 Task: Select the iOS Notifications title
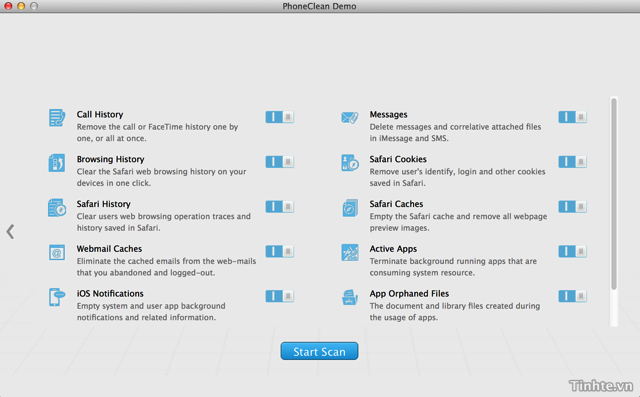(x=110, y=293)
